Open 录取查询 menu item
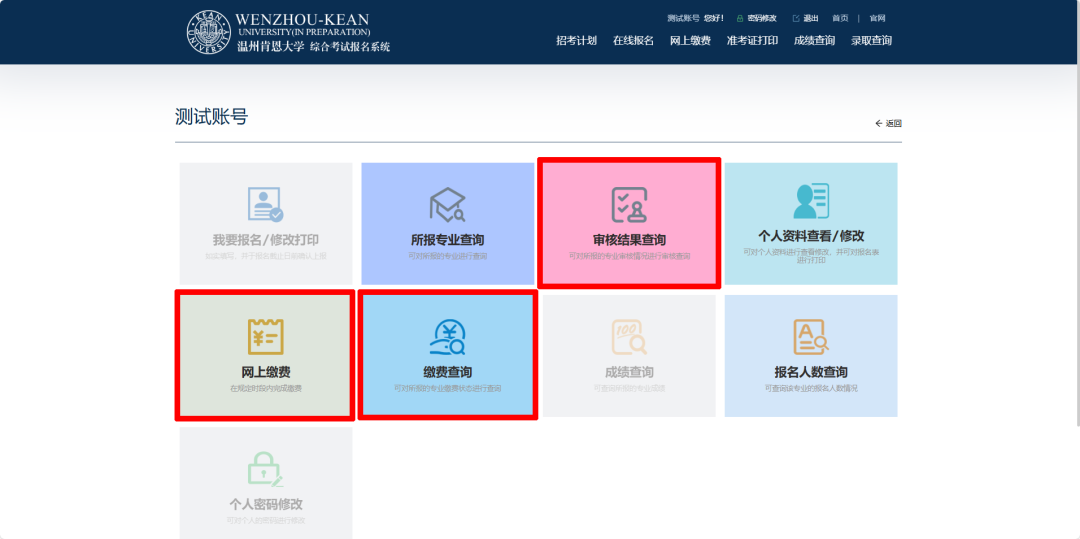This screenshot has height=539, width=1080. pos(871,41)
